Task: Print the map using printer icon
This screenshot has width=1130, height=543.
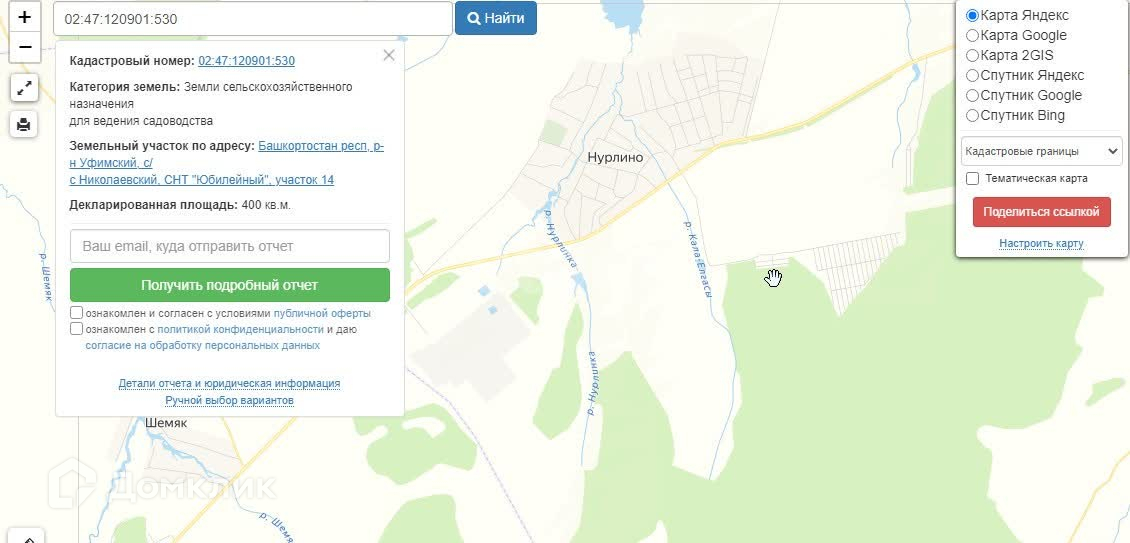Action: tap(24, 124)
